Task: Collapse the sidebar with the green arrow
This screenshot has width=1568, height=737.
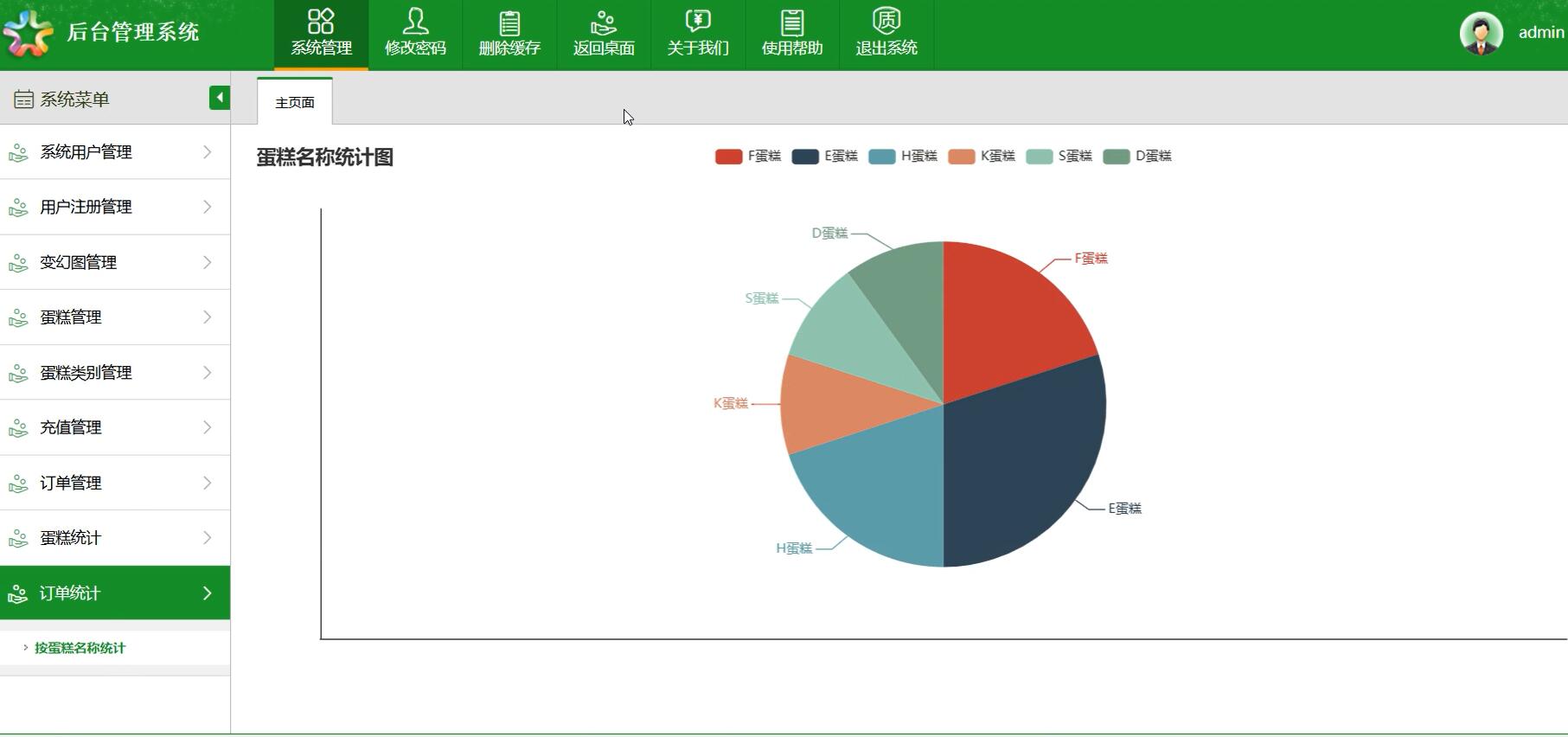Action: [219, 98]
